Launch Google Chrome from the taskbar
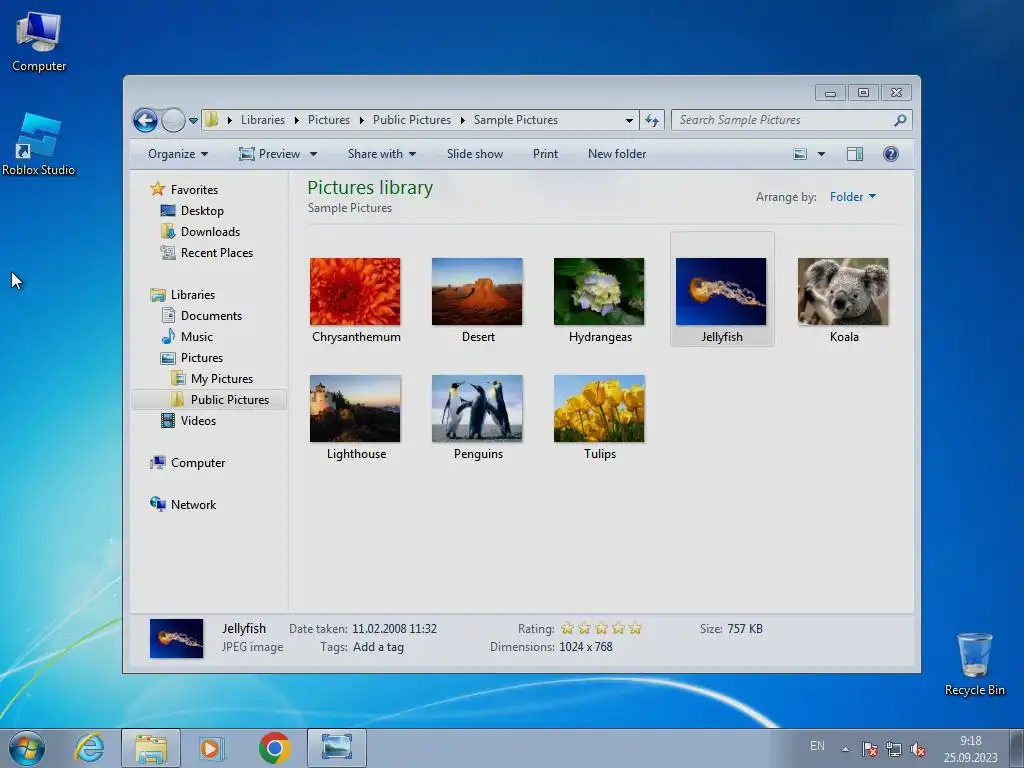The image size is (1024, 768). point(274,748)
